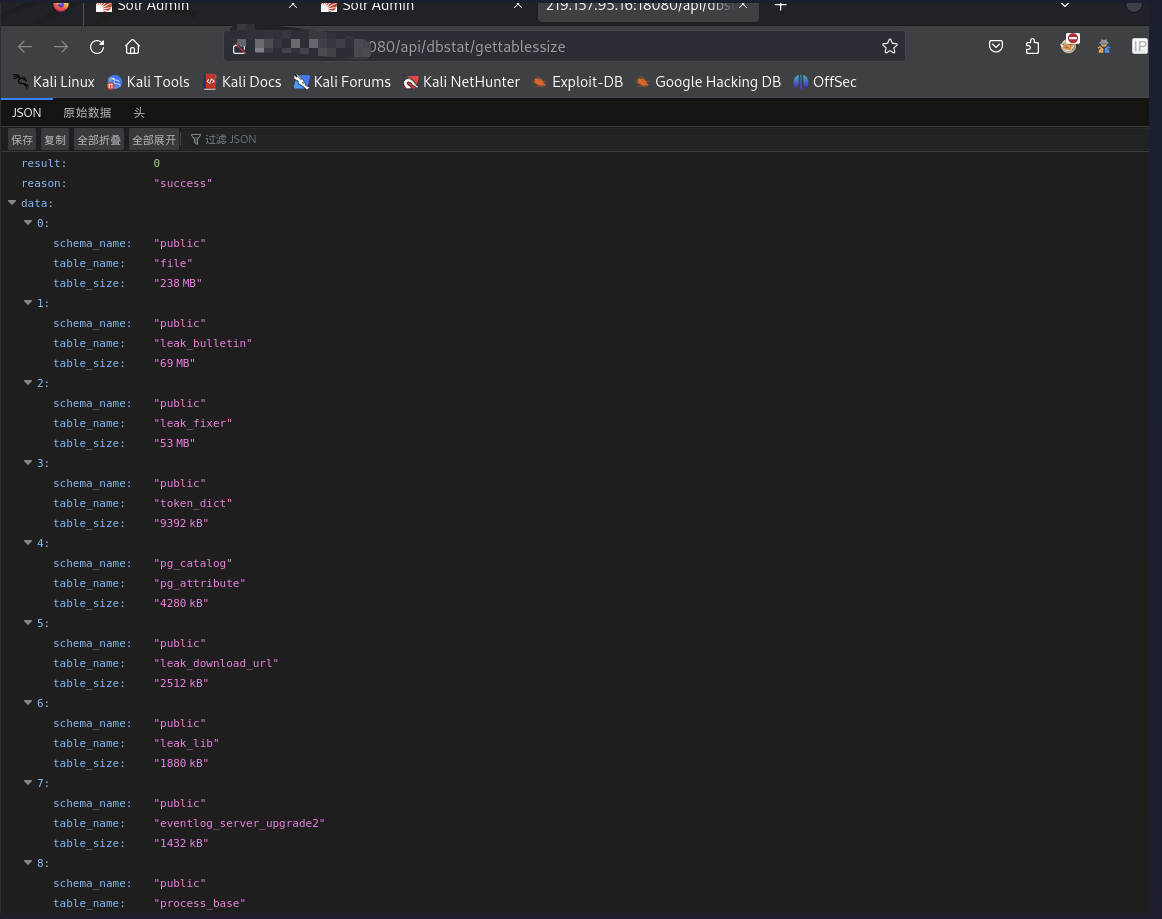
Task: Select the "success" reason value
Action: [183, 183]
